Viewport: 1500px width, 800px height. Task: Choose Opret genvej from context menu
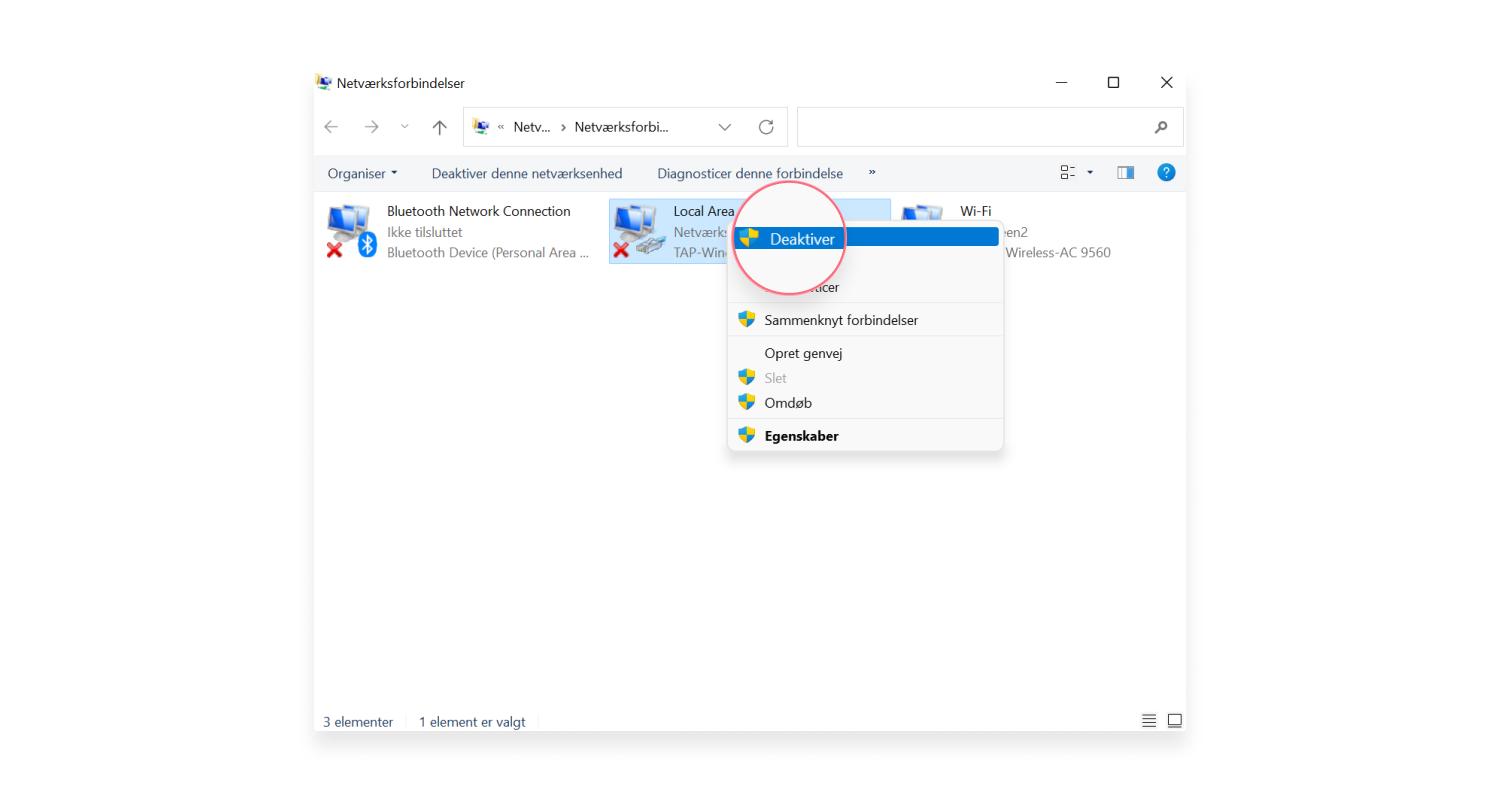coord(866,353)
